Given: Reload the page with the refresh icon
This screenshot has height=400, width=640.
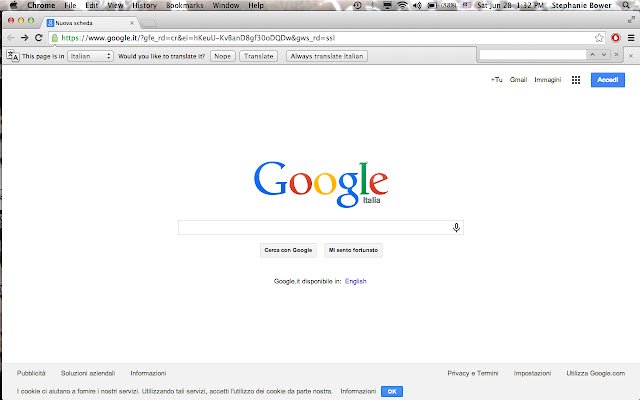Looking at the screenshot, I should 39,38.
